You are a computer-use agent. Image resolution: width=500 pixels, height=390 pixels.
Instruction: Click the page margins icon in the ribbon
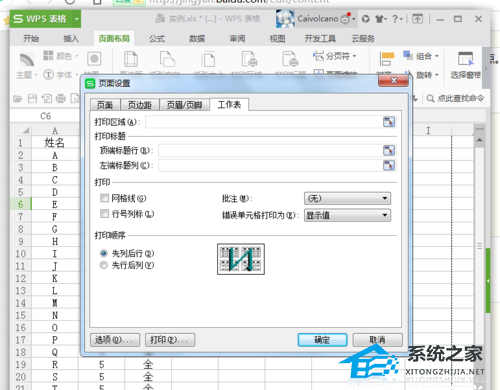131,59
